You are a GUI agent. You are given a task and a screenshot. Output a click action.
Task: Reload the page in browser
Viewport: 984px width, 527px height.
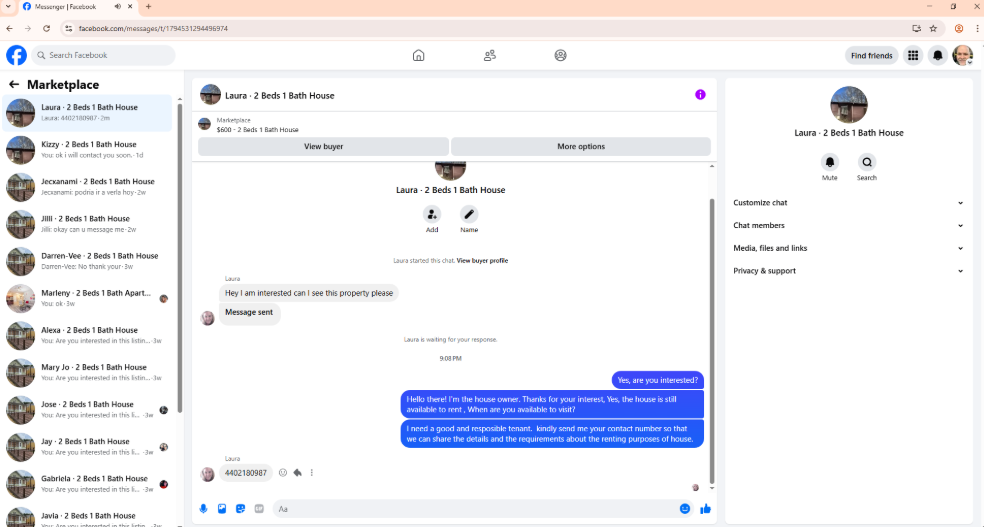pos(46,28)
